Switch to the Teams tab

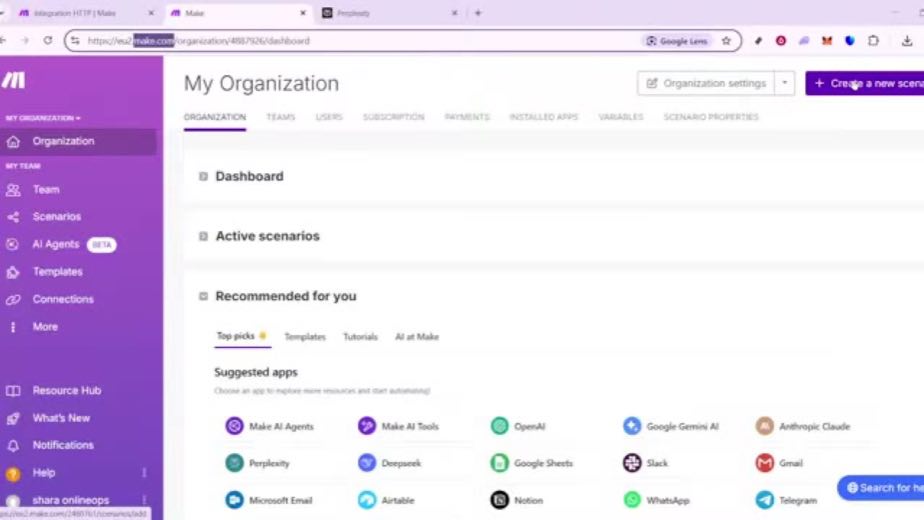(x=280, y=117)
